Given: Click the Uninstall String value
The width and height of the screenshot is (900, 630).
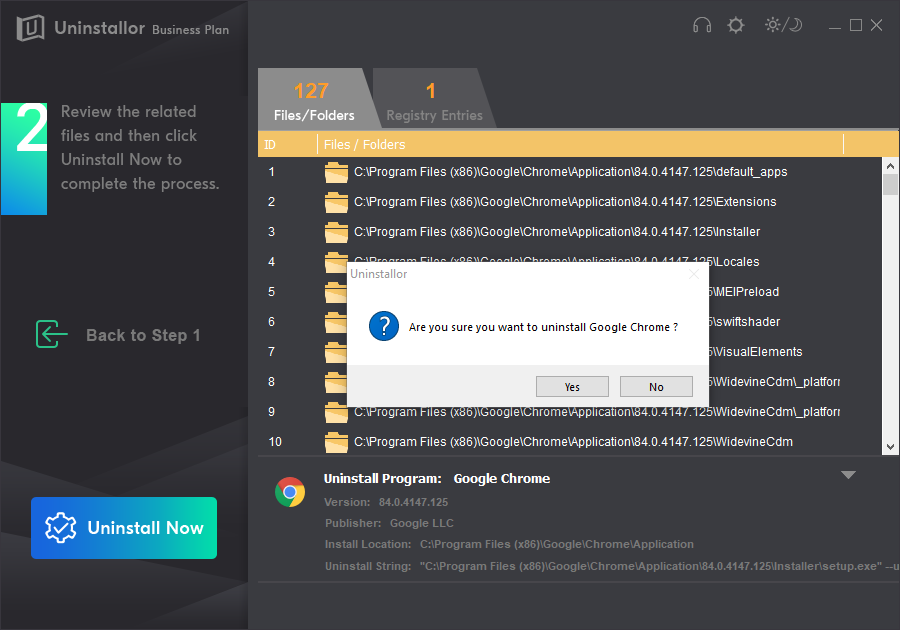Looking at the screenshot, I should coord(659,566).
